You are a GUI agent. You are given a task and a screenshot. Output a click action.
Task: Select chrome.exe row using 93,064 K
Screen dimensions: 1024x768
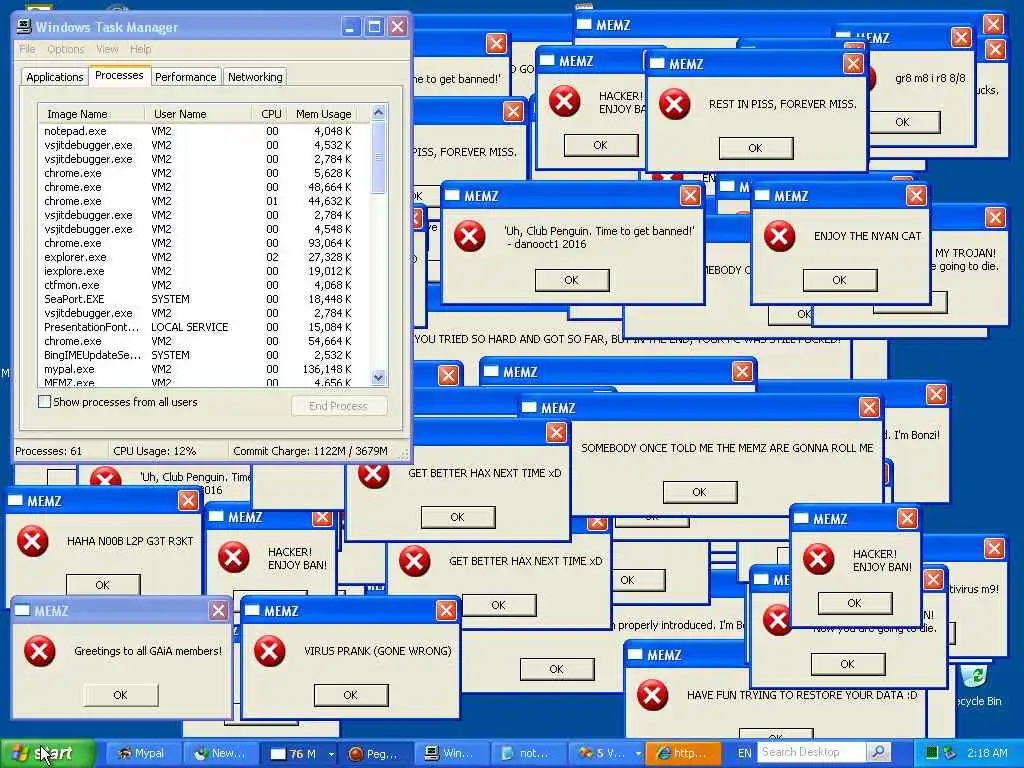click(204, 243)
